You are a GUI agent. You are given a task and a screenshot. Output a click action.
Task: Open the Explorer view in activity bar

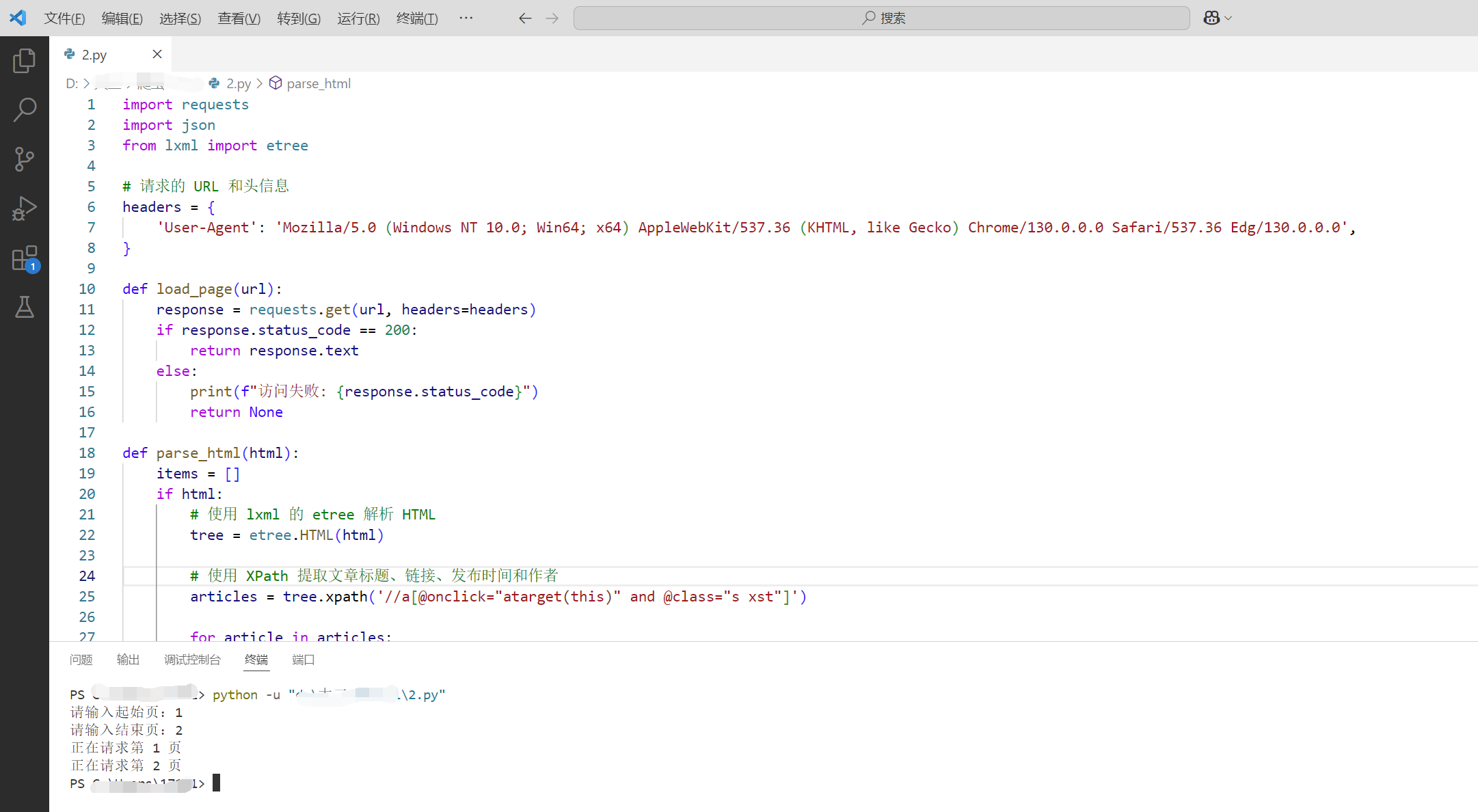[x=25, y=61]
